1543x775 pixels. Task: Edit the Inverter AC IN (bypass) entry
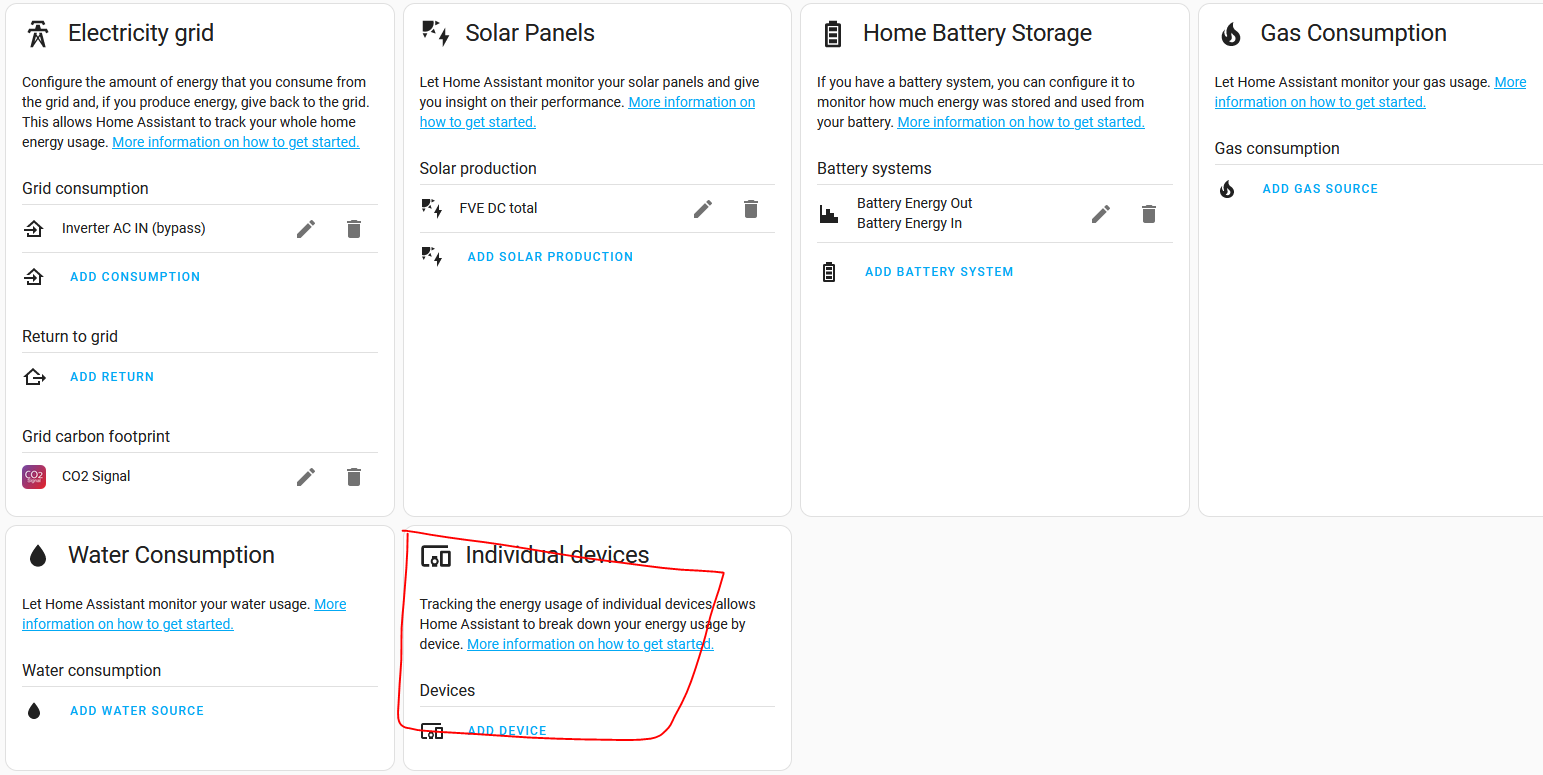(306, 229)
